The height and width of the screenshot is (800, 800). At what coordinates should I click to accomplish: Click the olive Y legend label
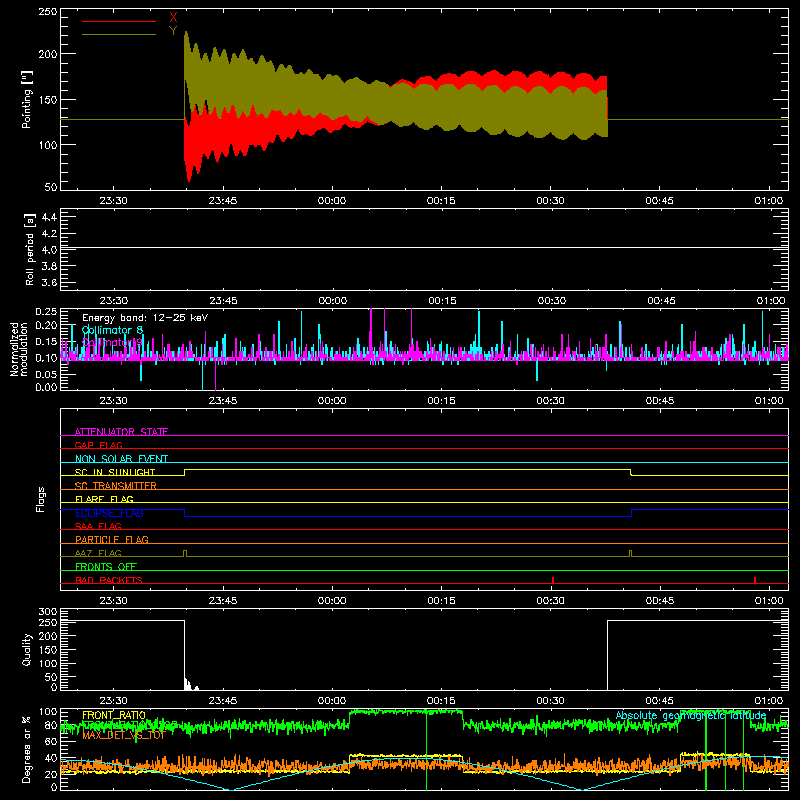[173, 31]
